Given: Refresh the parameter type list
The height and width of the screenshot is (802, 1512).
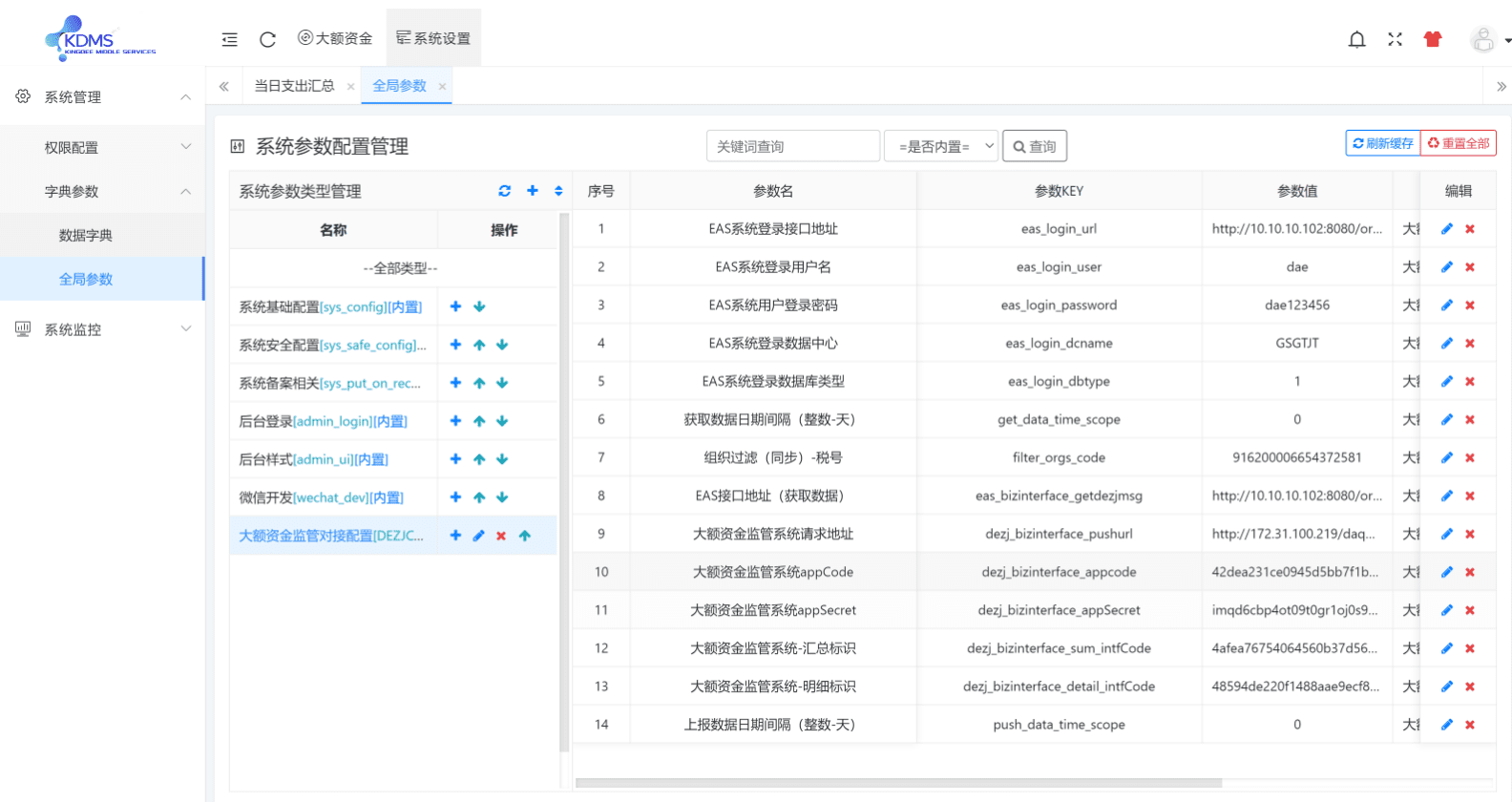Looking at the screenshot, I should [x=504, y=191].
